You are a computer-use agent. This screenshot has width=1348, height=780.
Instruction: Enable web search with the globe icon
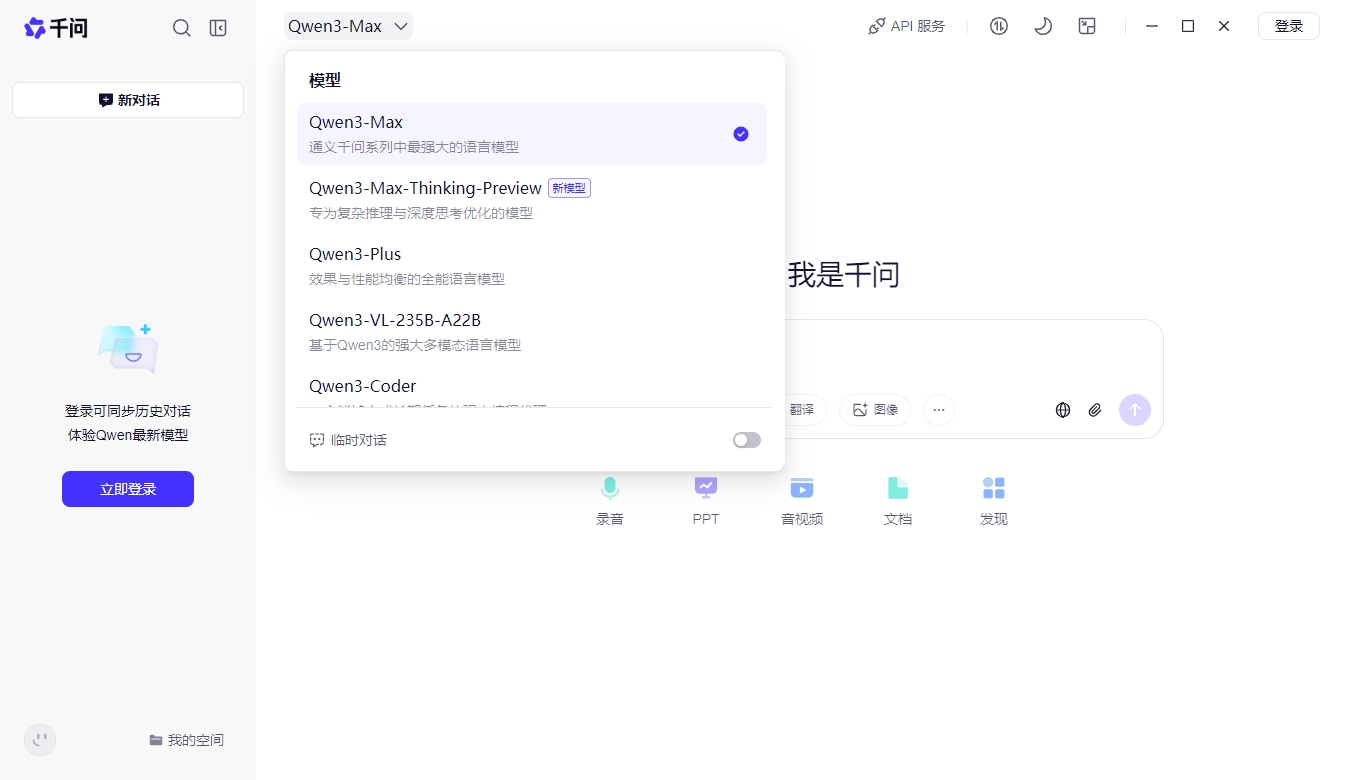pyautogui.click(x=1062, y=409)
